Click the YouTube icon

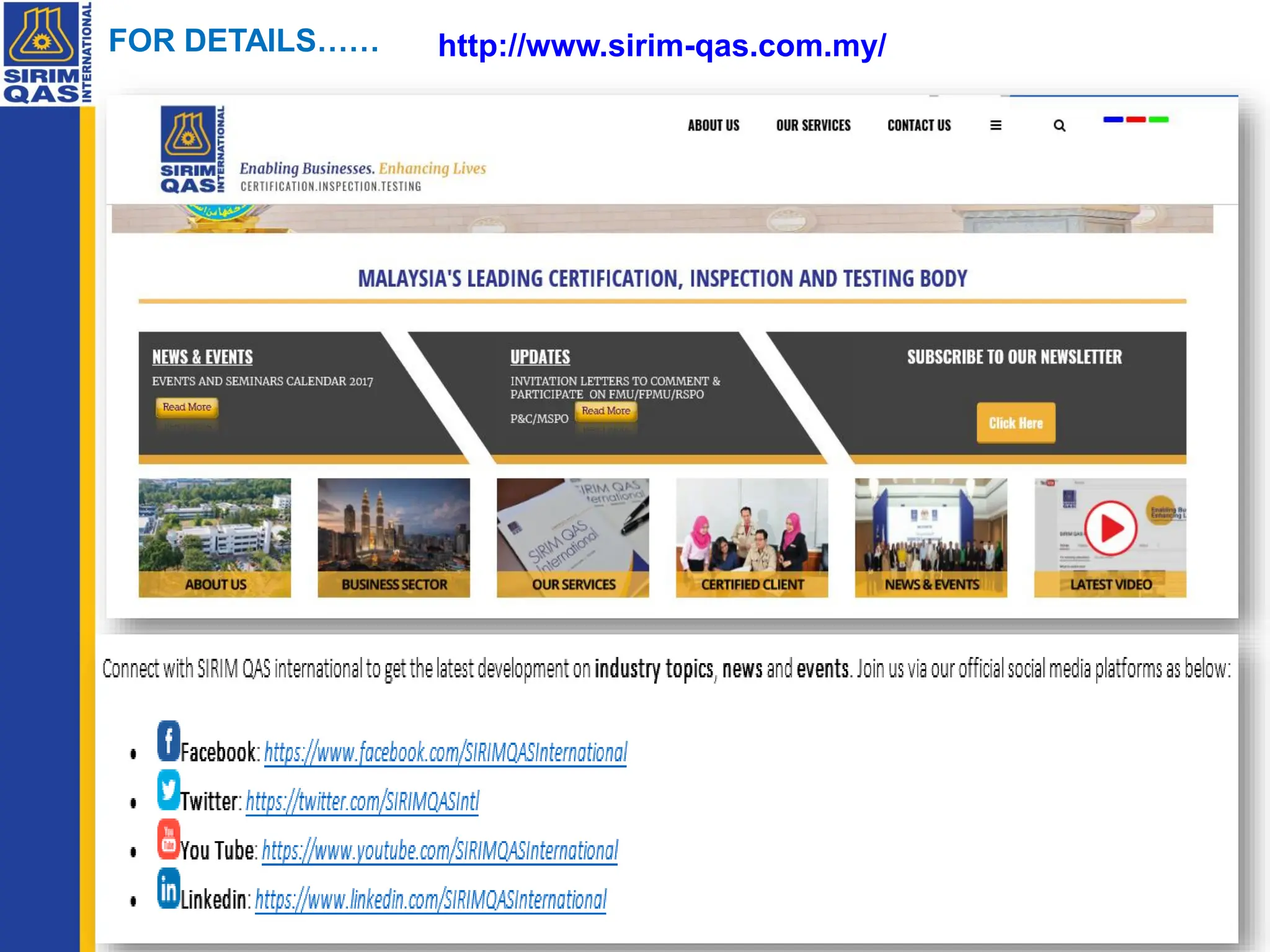coord(168,839)
